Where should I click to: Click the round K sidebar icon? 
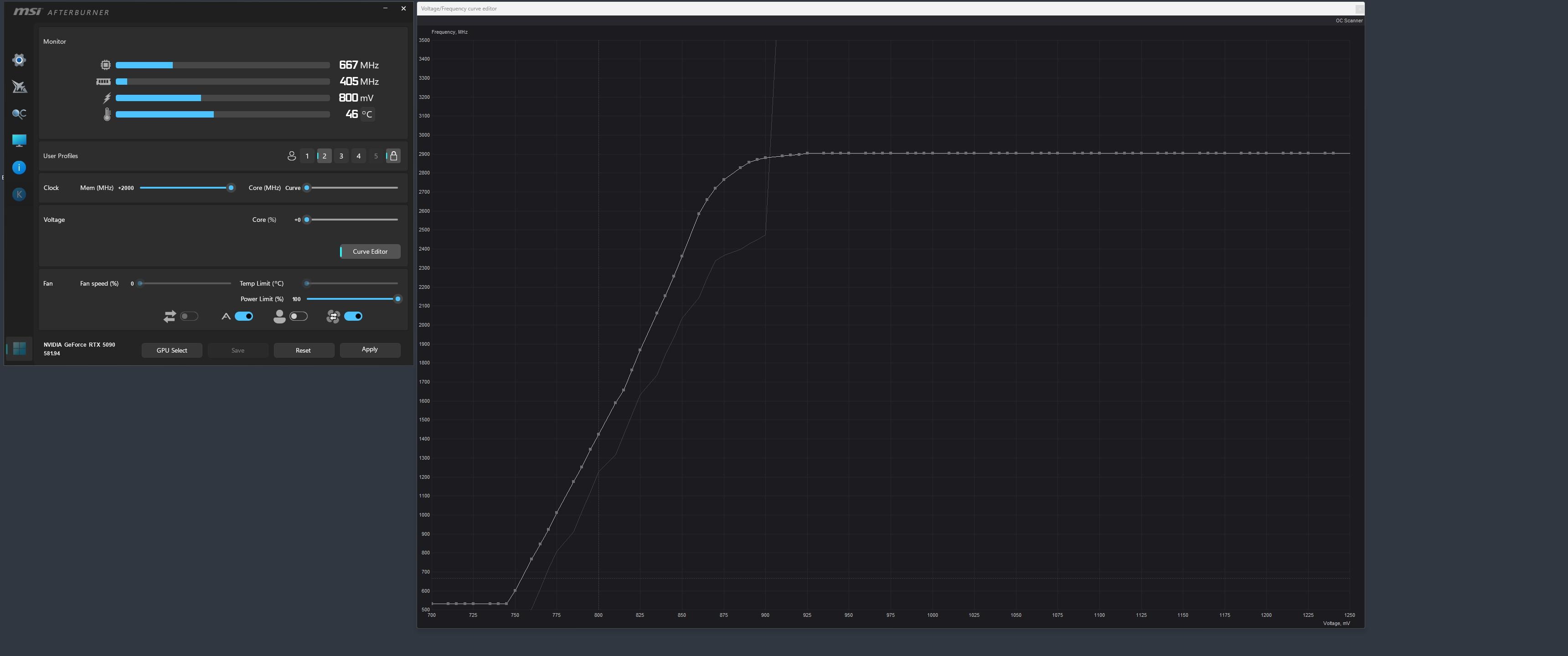[x=19, y=194]
